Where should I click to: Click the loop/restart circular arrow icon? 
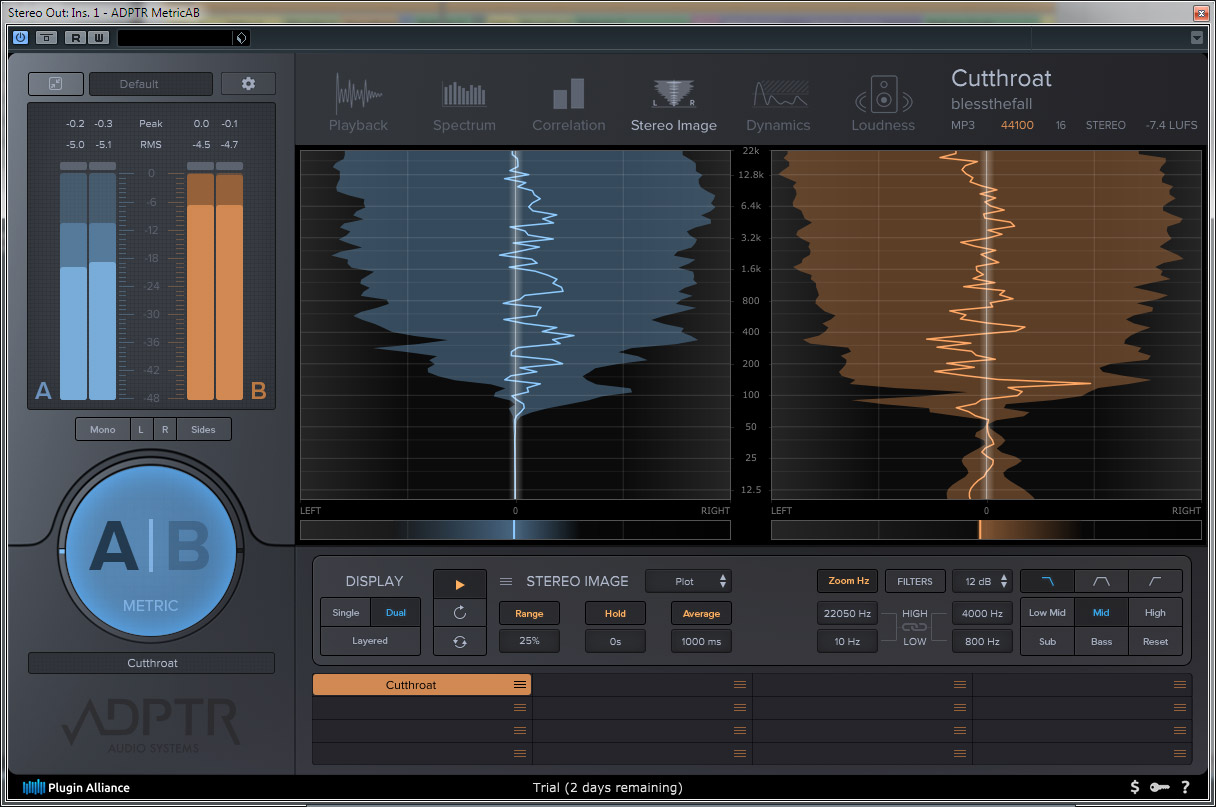tap(460, 612)
